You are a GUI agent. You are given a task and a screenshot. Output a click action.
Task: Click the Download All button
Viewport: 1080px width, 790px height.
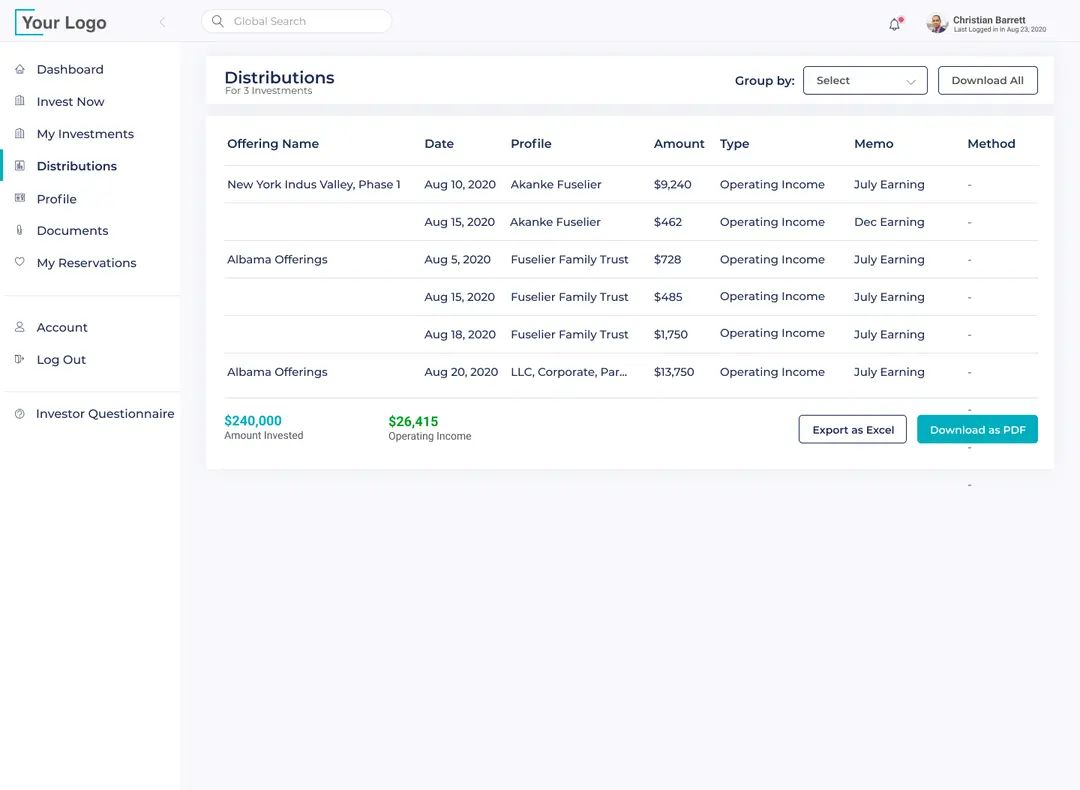[x=987, y=80]
